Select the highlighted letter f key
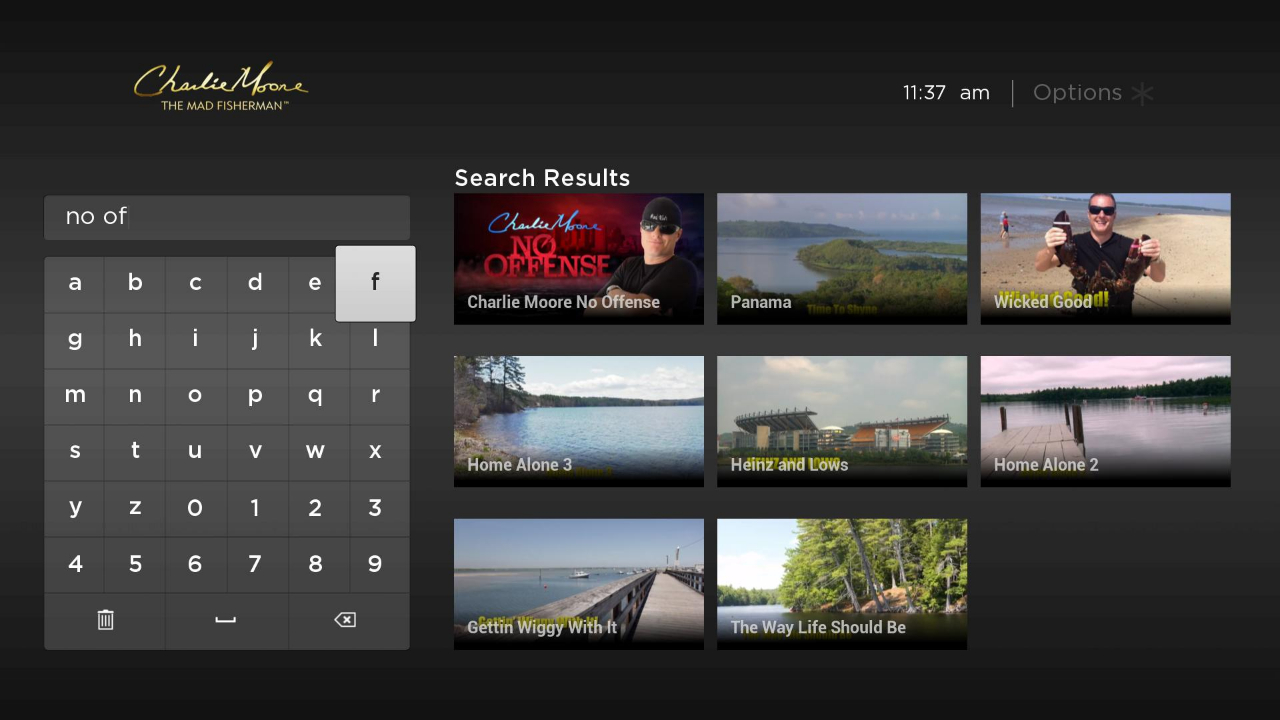Image resolution: width=1280 pixels, height=720 pixels. click(375, 283)
